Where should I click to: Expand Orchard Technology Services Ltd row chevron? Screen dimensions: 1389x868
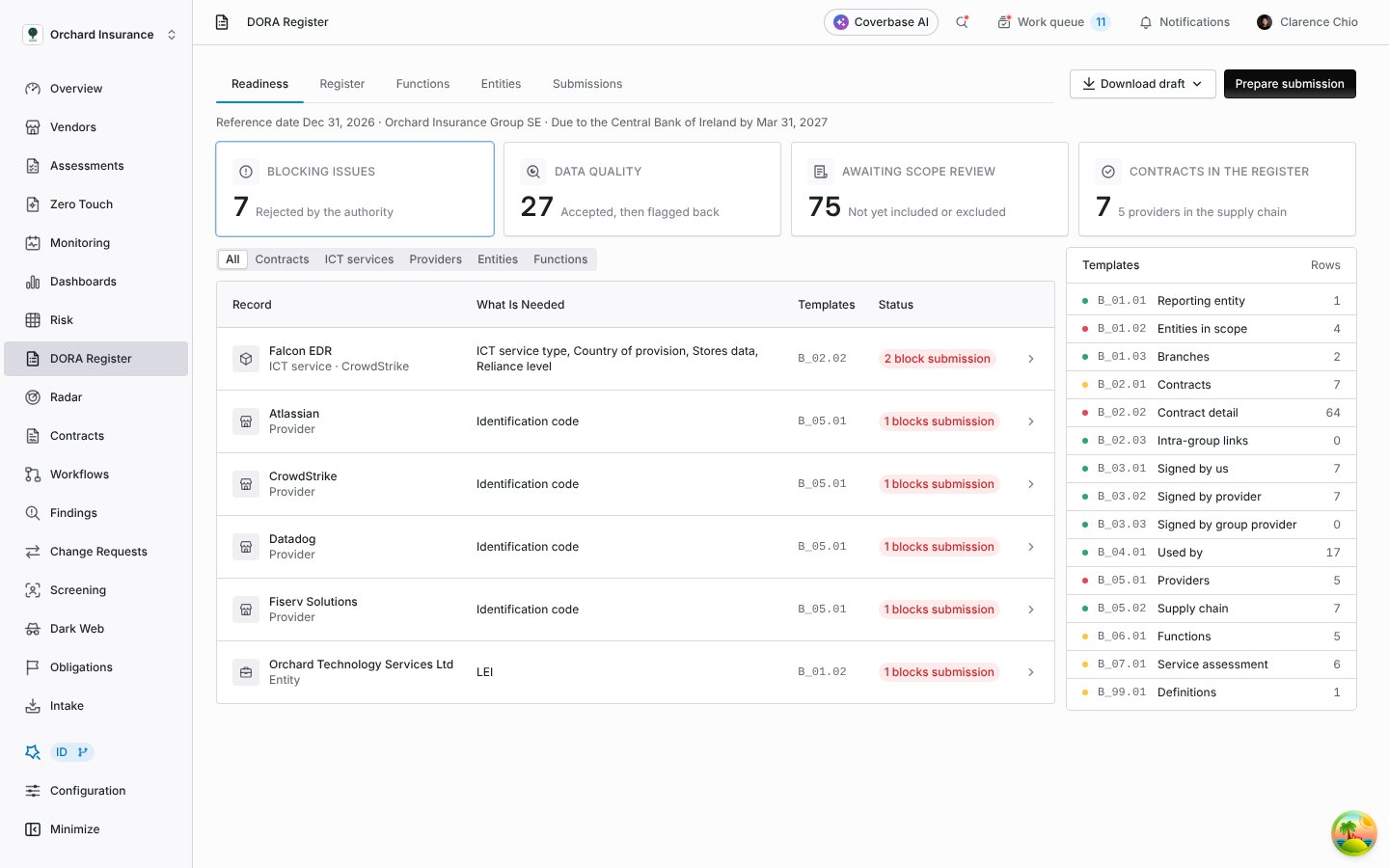[1031, 672]
